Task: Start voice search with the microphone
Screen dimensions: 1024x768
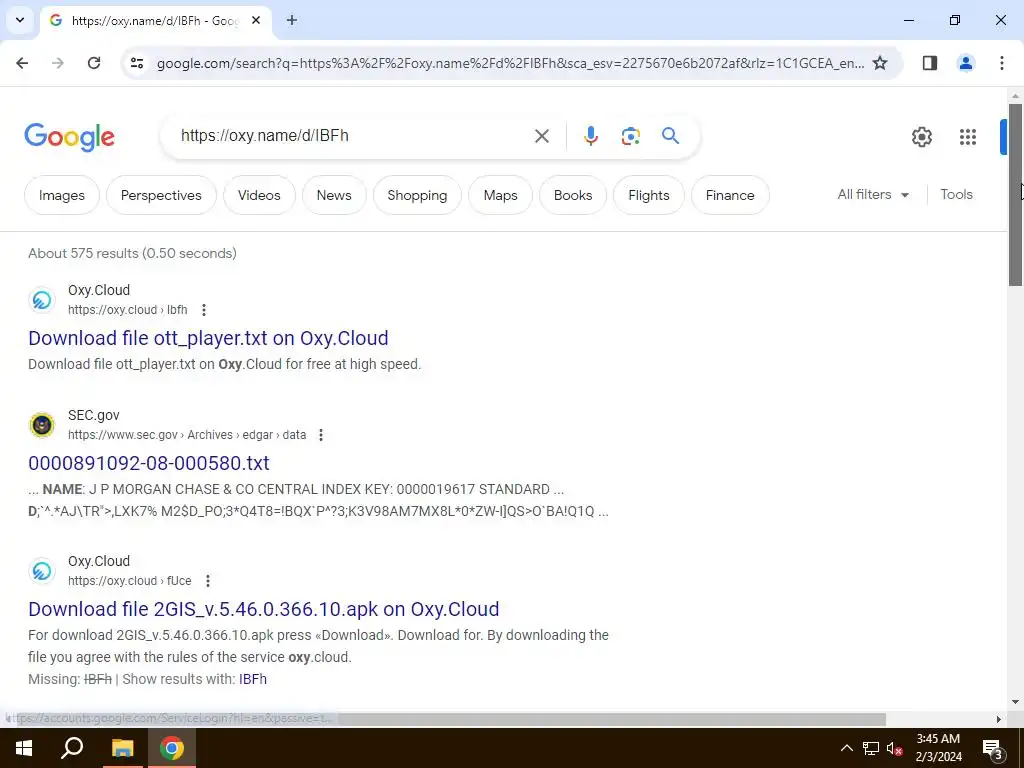Action: click(x=590, y=136)
